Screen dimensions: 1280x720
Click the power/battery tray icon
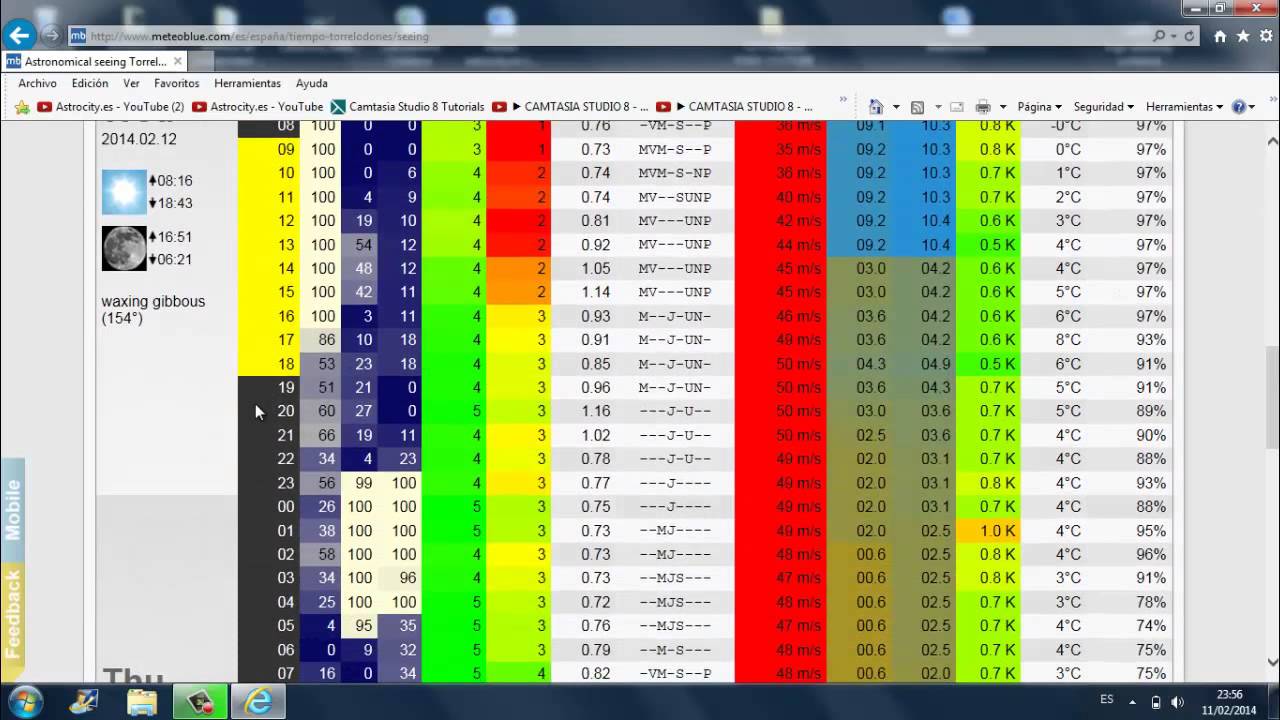click(1156, 702)
